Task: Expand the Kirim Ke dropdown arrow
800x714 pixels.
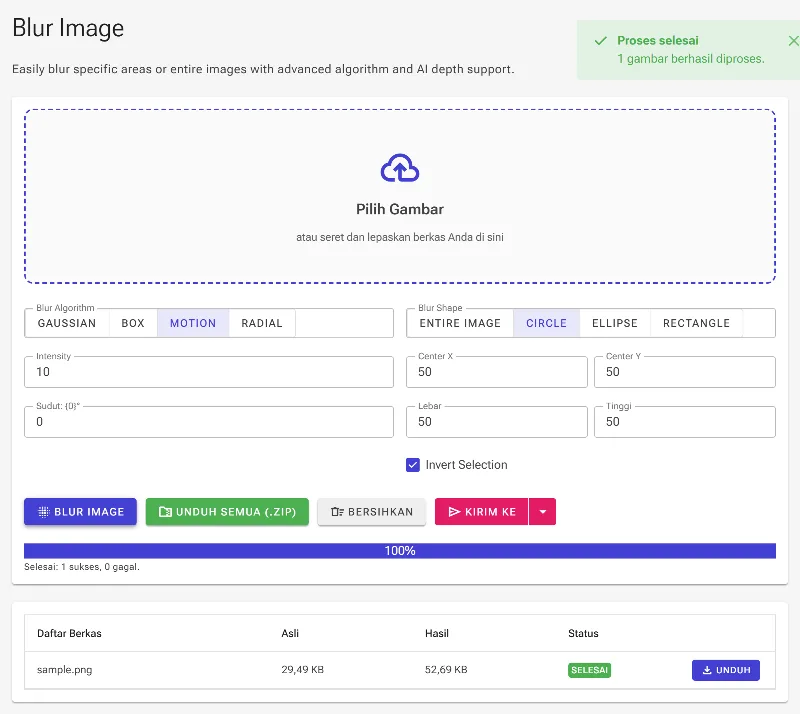Action: pyautogui.click(x=543, y=512)
